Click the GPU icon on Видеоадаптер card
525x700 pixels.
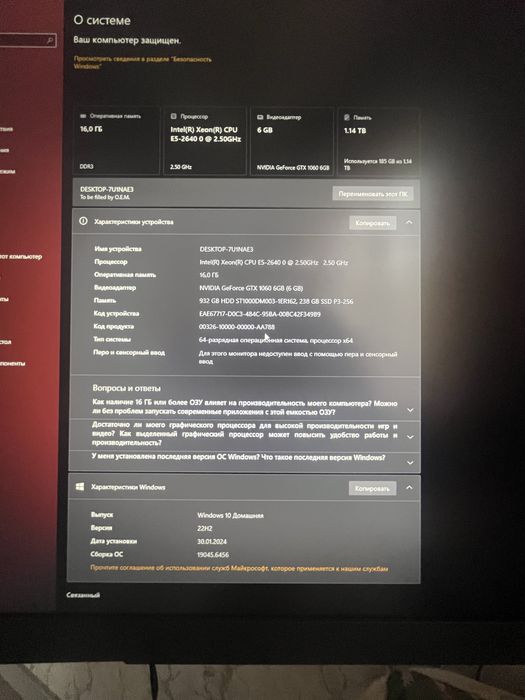tap(260, 117)
